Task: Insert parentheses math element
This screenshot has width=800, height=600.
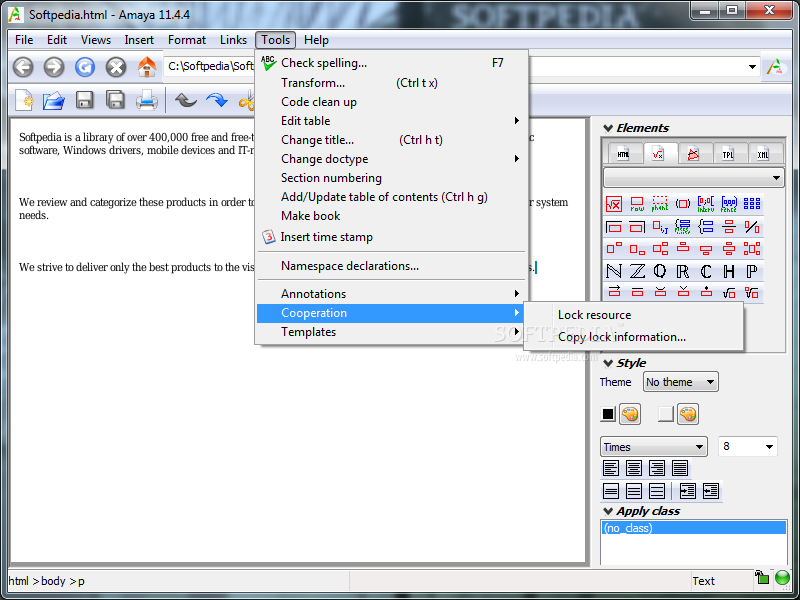Action: (x=683, y=204)
